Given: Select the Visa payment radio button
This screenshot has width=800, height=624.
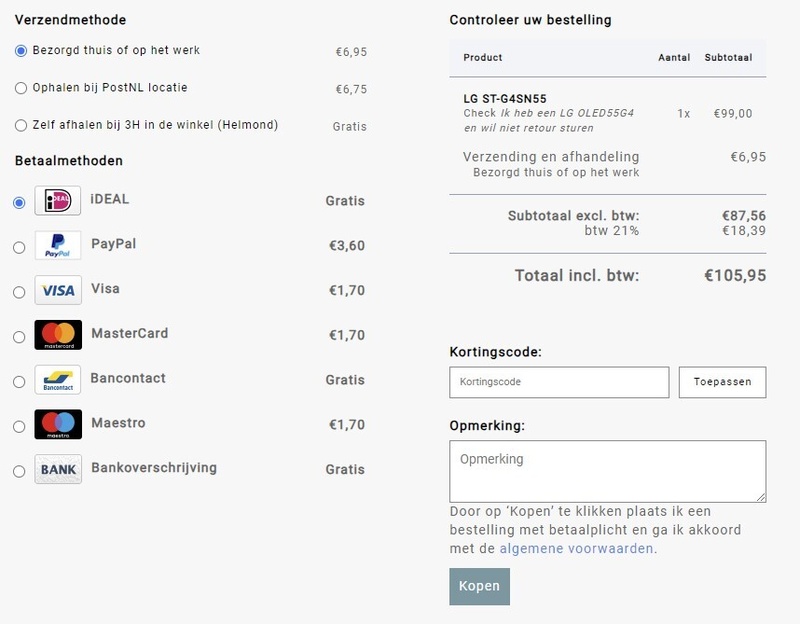Looking at the screenshot, I should click(19, 292).
